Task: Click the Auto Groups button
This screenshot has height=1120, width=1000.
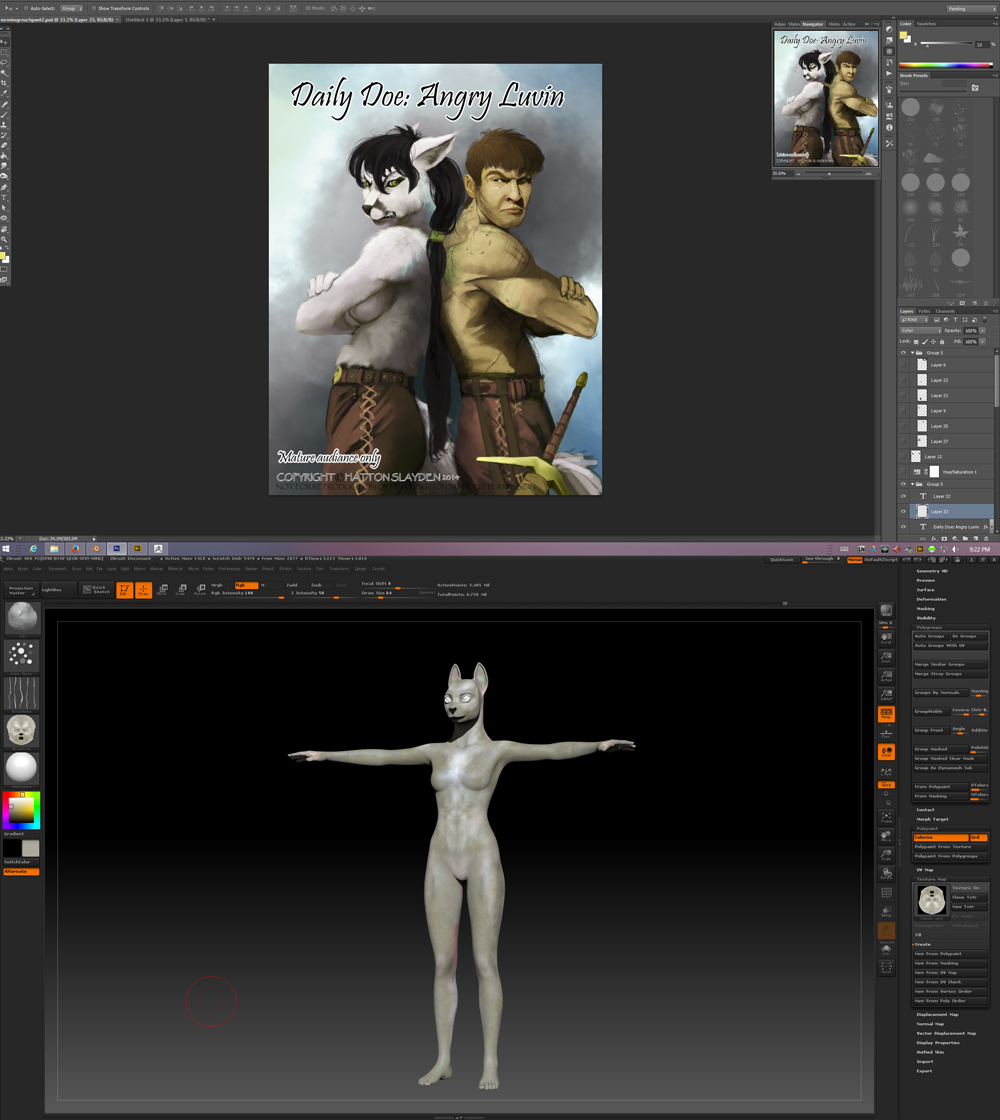Action: [x=930, y=636]
